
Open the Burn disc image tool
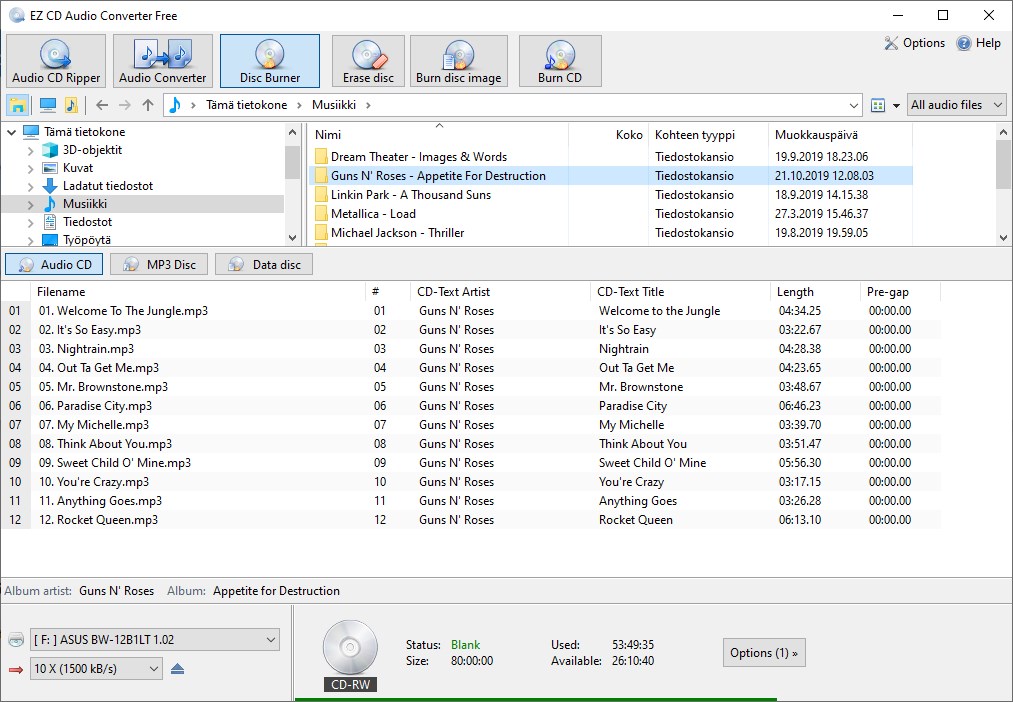458,60
